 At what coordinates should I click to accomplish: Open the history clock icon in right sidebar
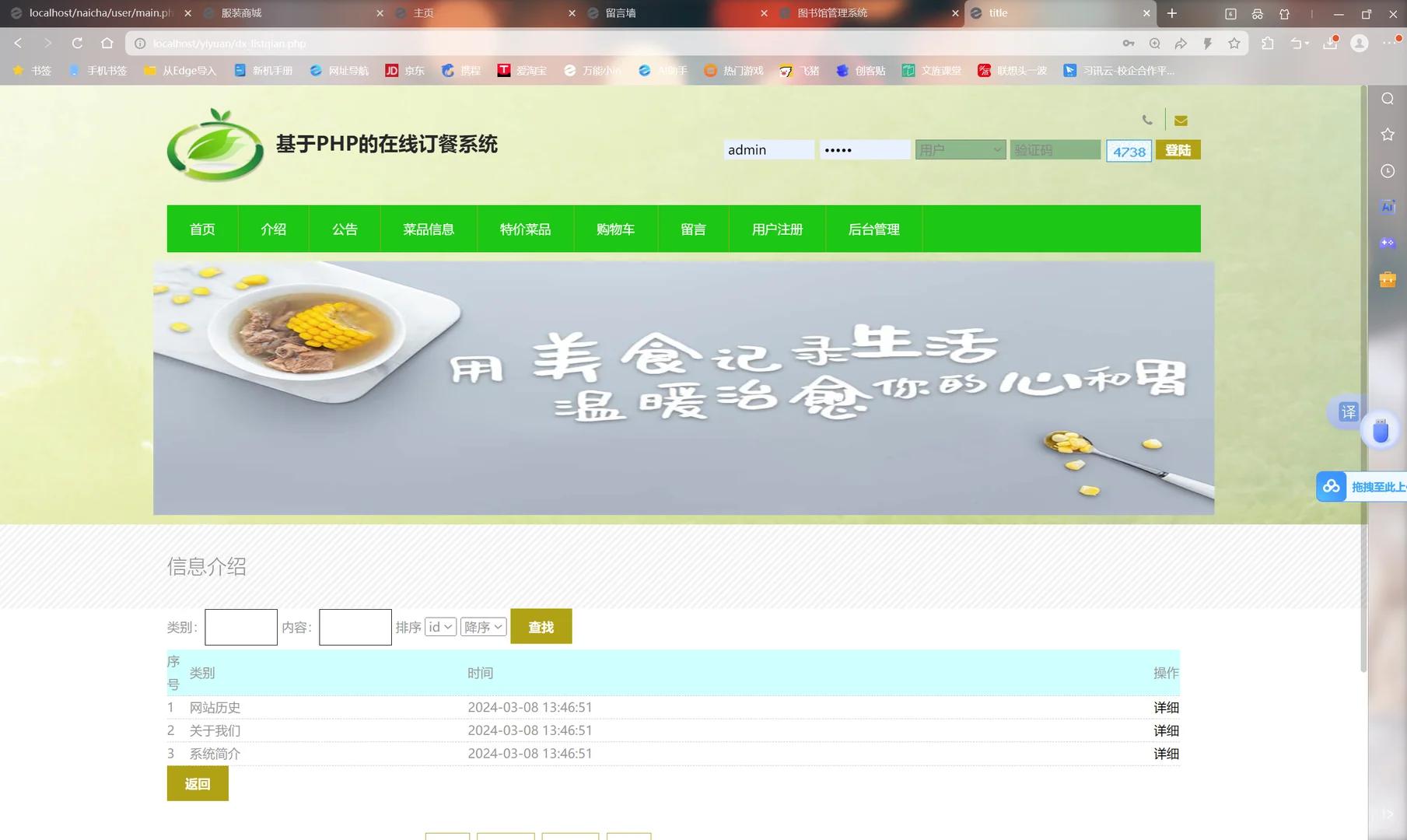tap(1387, 170)
